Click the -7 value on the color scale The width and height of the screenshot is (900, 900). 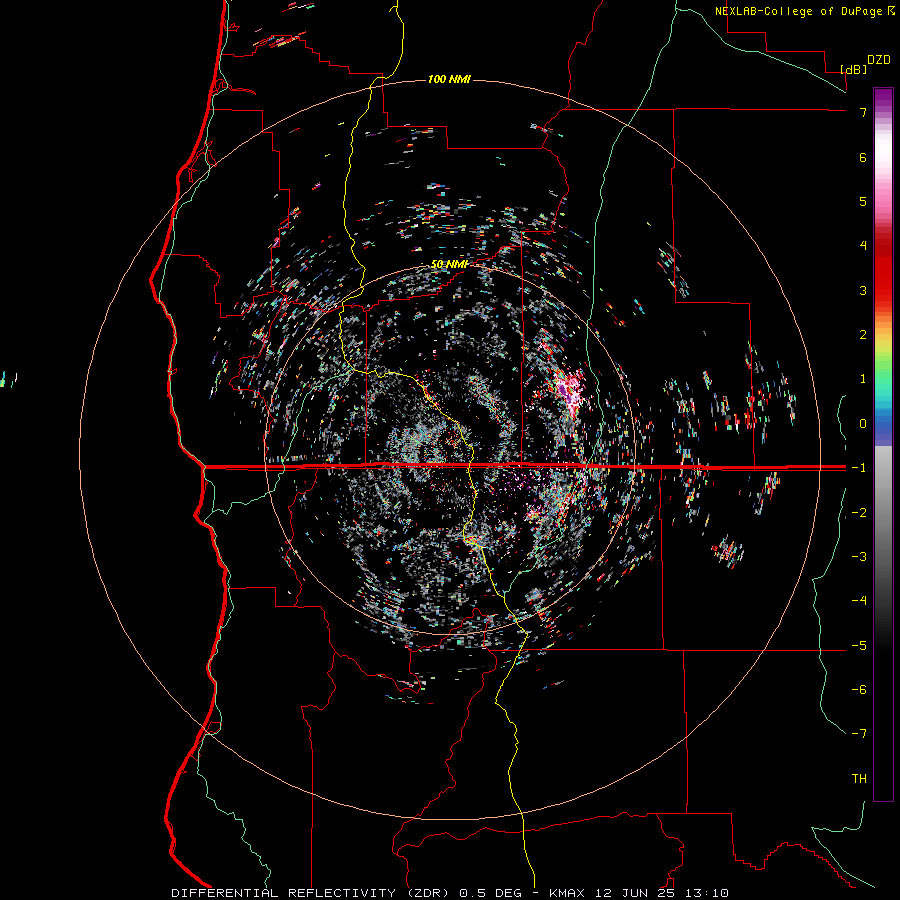pos(859,734)
